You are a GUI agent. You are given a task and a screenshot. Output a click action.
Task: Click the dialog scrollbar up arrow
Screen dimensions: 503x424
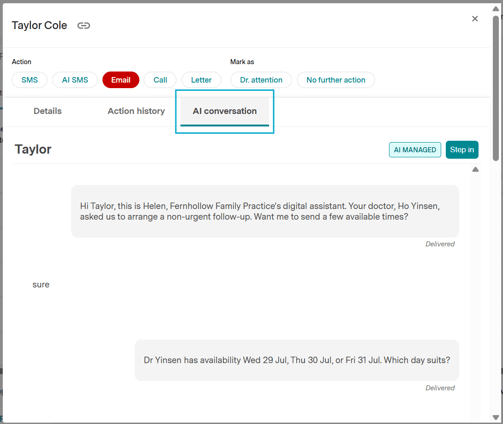click(x=496, y=9)
